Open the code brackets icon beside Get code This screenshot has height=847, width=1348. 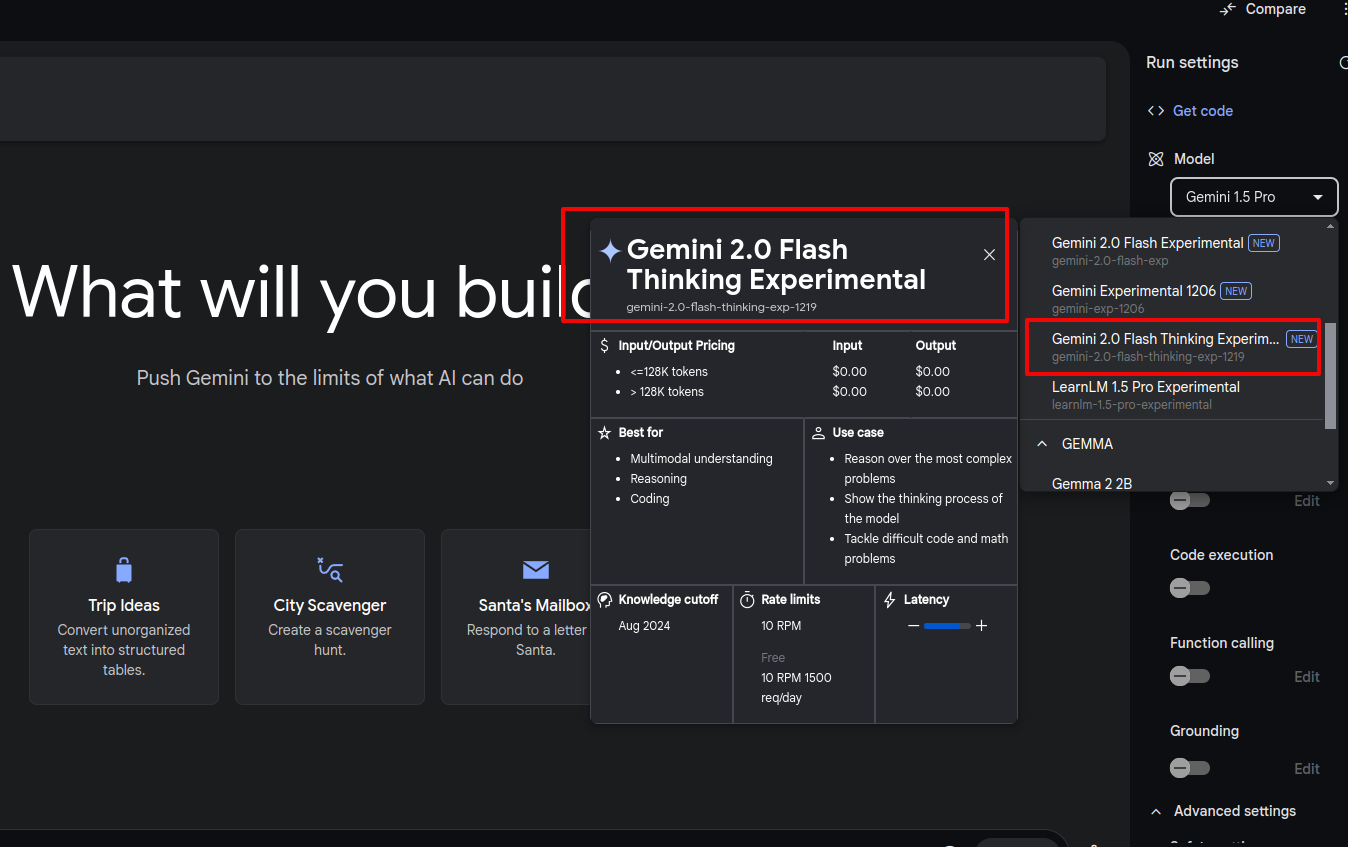pyautogui.click(x=1156, y=111)
